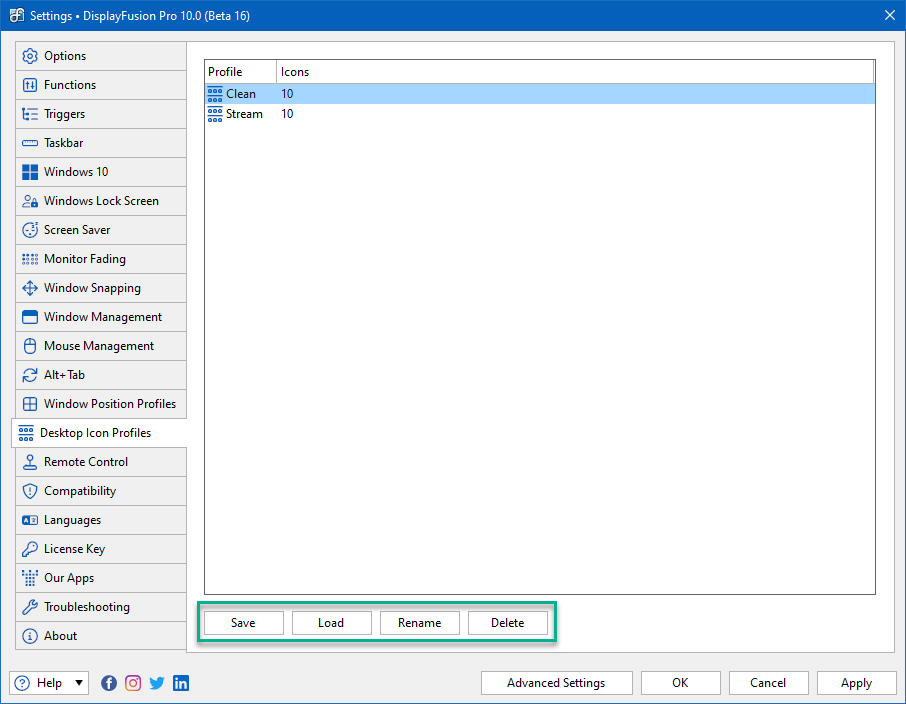Sort list by Icons column header
The image size is (906, 704).
pyautogui.click(x=574, y=72)
